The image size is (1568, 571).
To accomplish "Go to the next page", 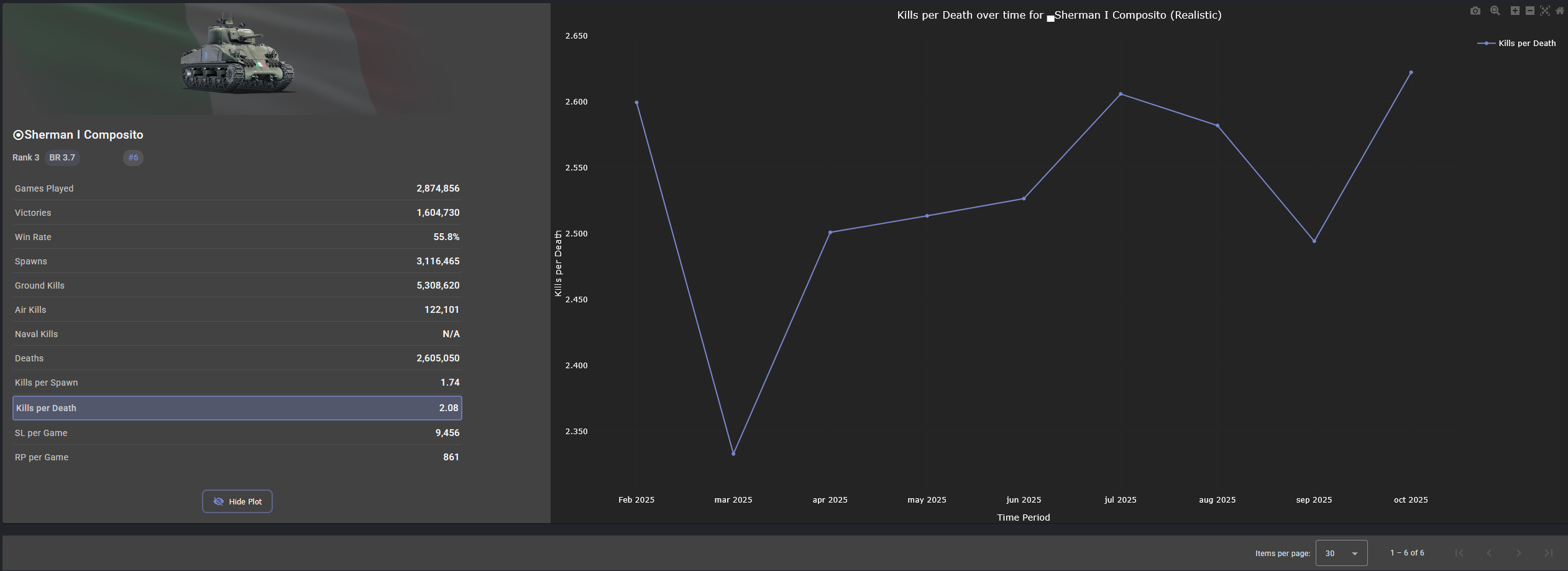I will click(x=1518, y=553).
